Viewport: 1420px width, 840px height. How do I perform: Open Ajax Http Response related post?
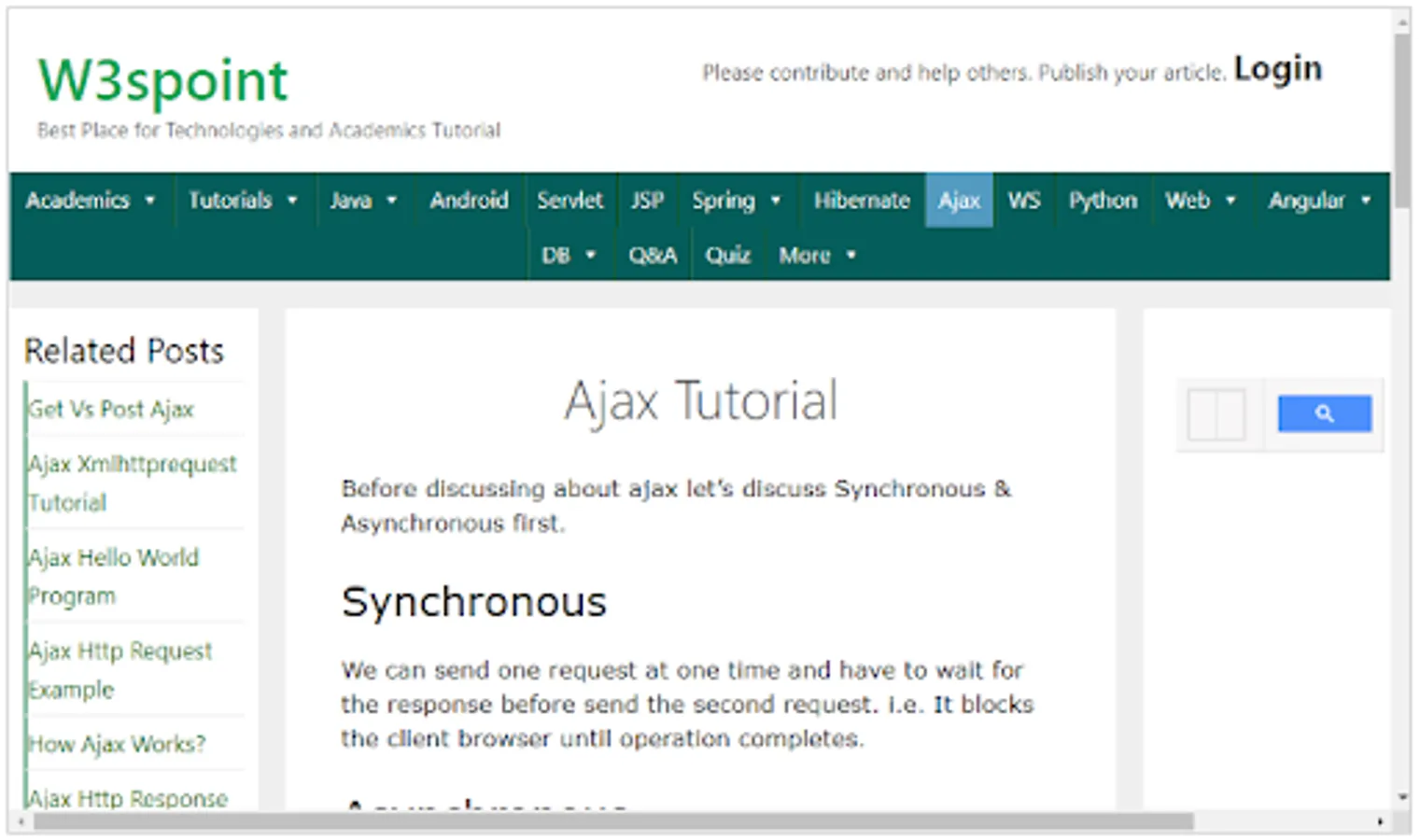click(128, 799)
